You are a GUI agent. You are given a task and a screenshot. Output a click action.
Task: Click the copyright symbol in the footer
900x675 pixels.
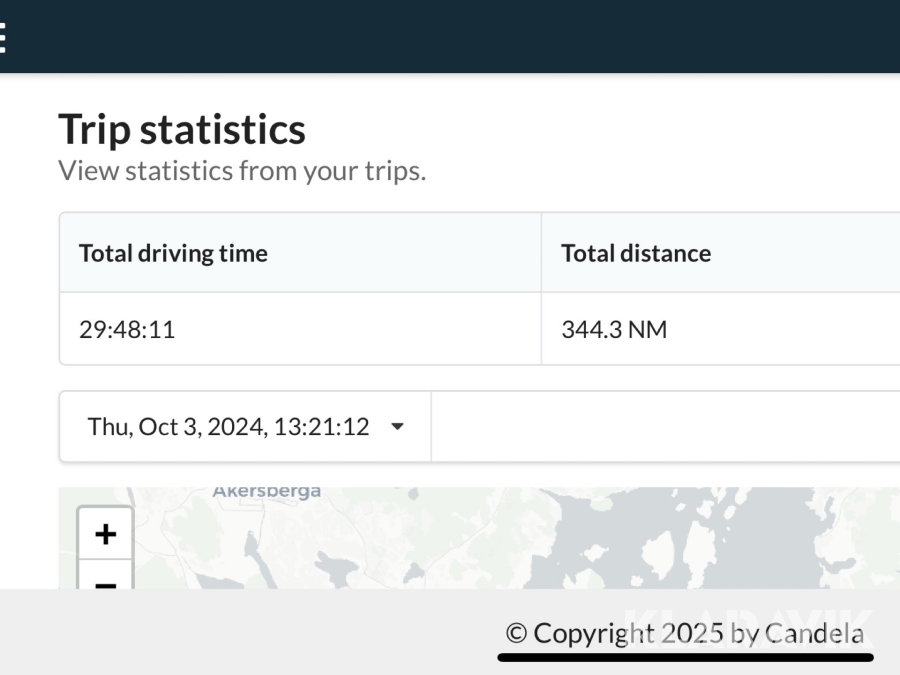[516, 633]
